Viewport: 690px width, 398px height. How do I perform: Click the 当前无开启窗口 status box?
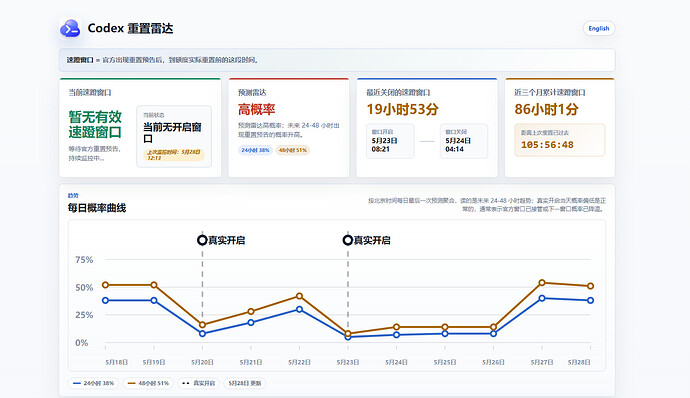[174, 136]
